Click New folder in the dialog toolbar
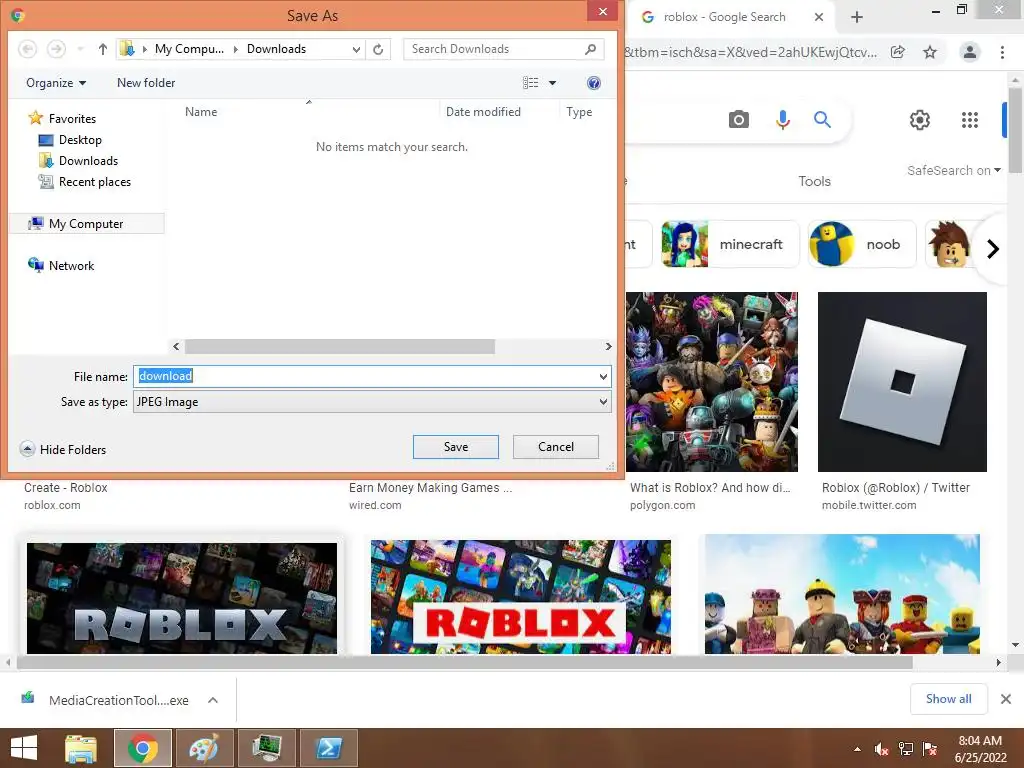1024x768 pixels. [x=146, y=83]
